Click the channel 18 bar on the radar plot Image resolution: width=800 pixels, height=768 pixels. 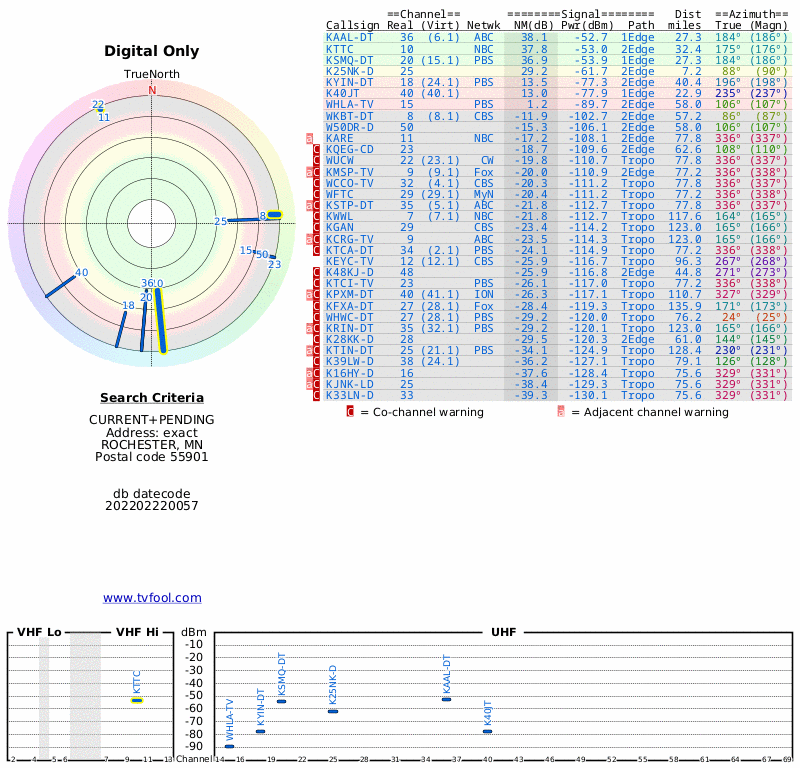pos(121,329)
